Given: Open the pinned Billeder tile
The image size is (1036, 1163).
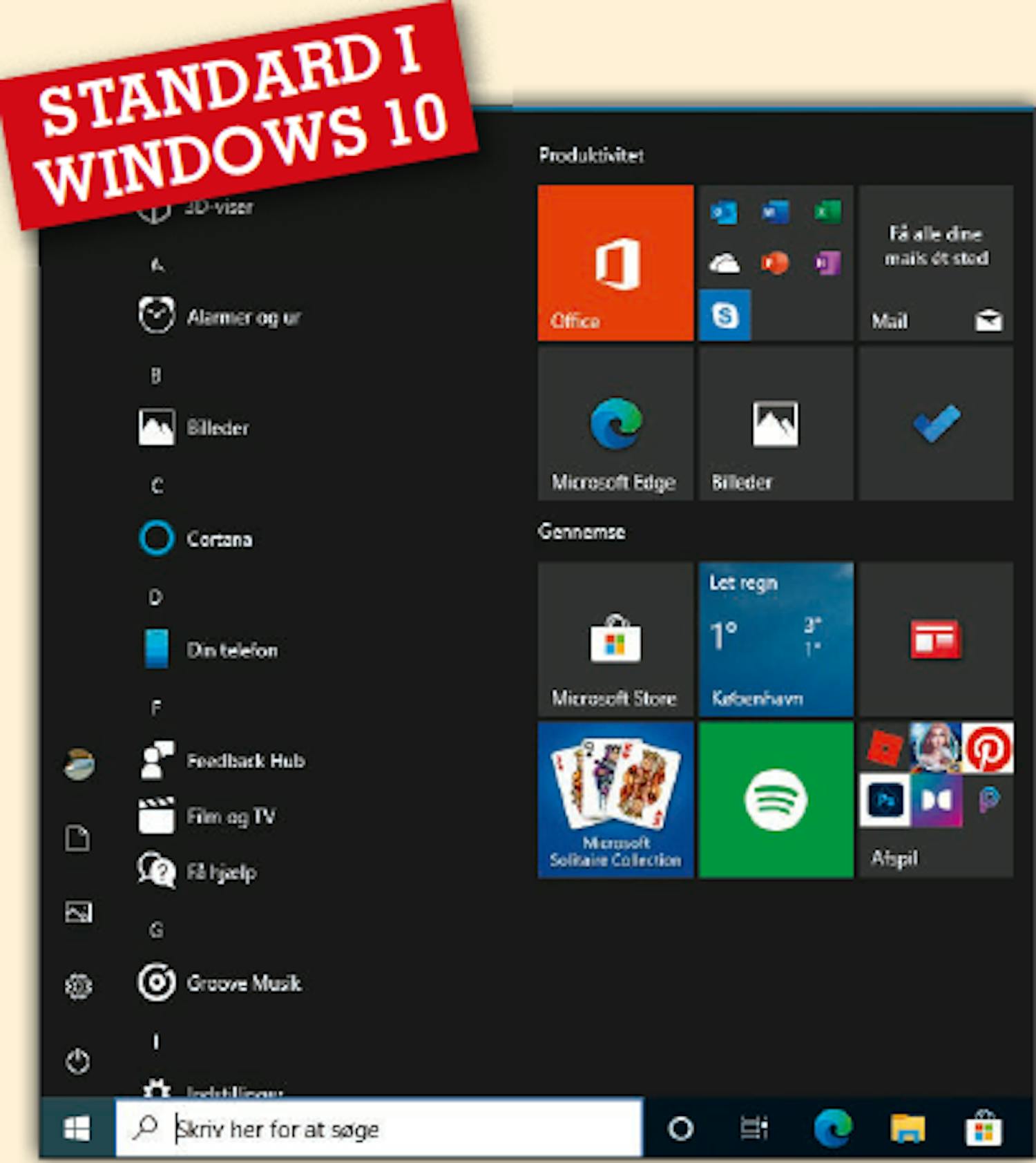Looking at the screenshot, I should (x=776, y=423).
